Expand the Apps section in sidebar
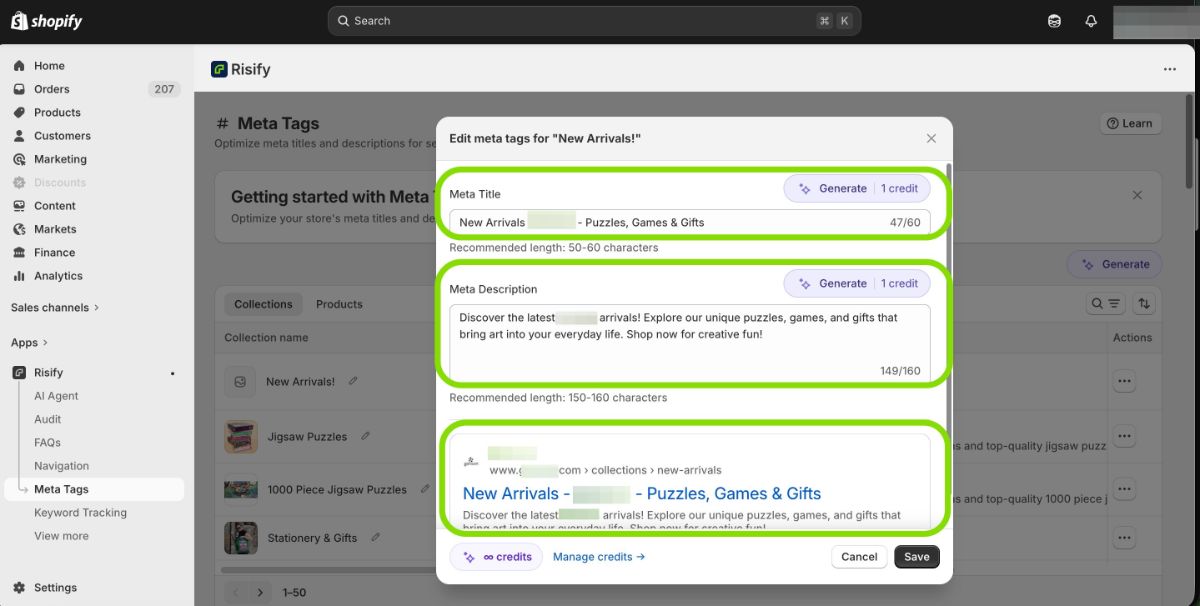This screenshot has height=606, width=1200. pyautogui.click(x=29, y=343)
